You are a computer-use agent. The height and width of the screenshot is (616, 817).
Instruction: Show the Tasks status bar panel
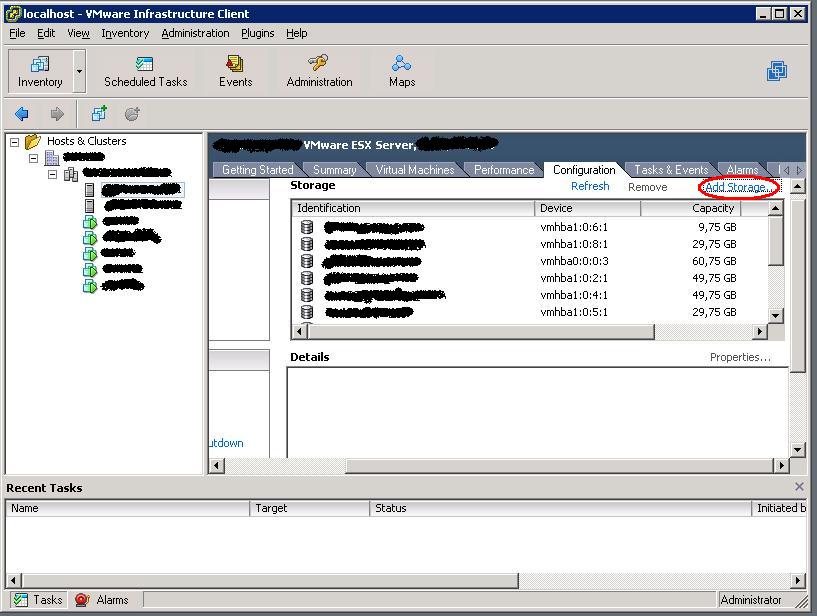[x=38, y=600]
